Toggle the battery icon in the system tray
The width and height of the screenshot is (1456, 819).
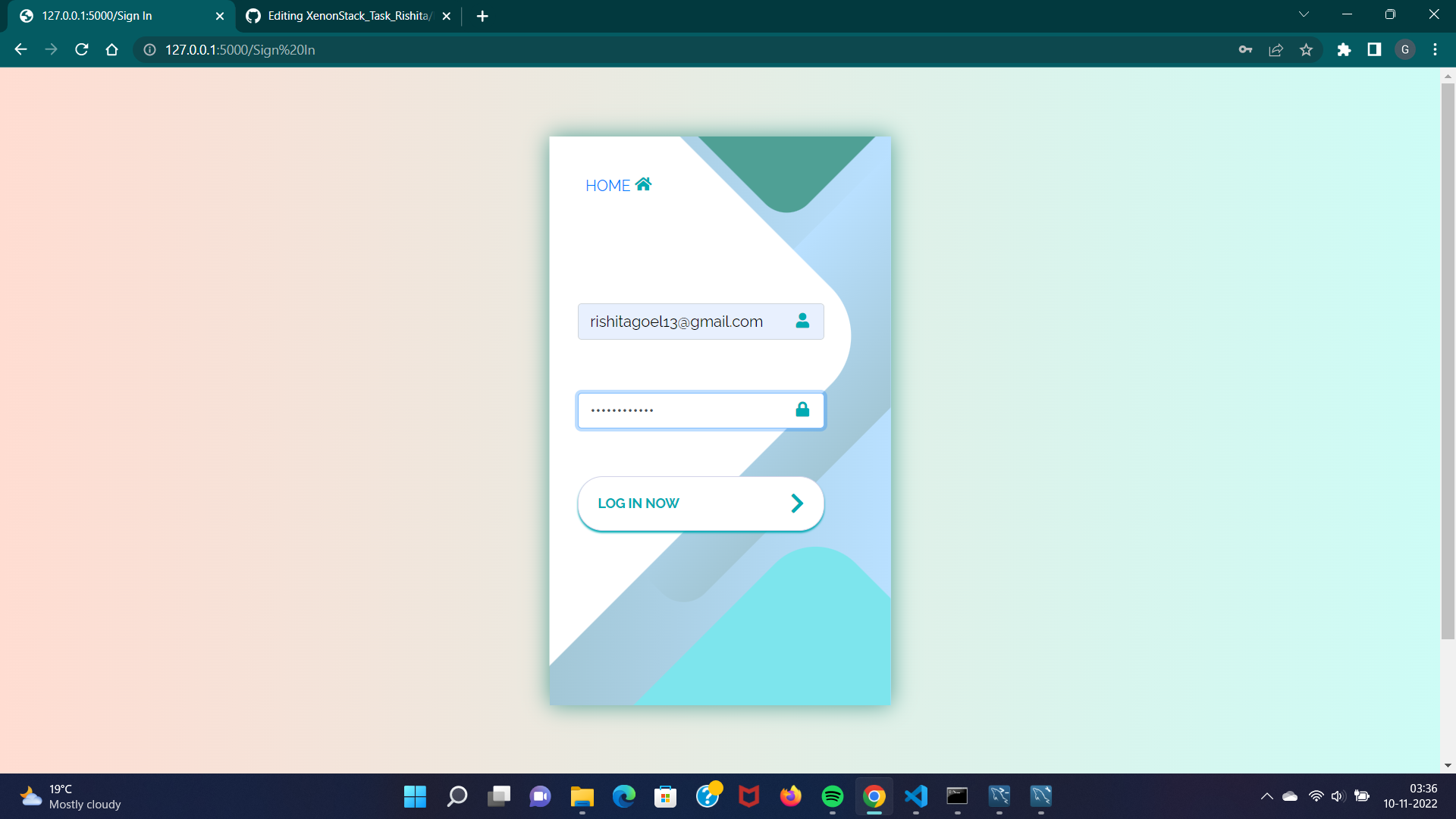[x=1363, y=796]
